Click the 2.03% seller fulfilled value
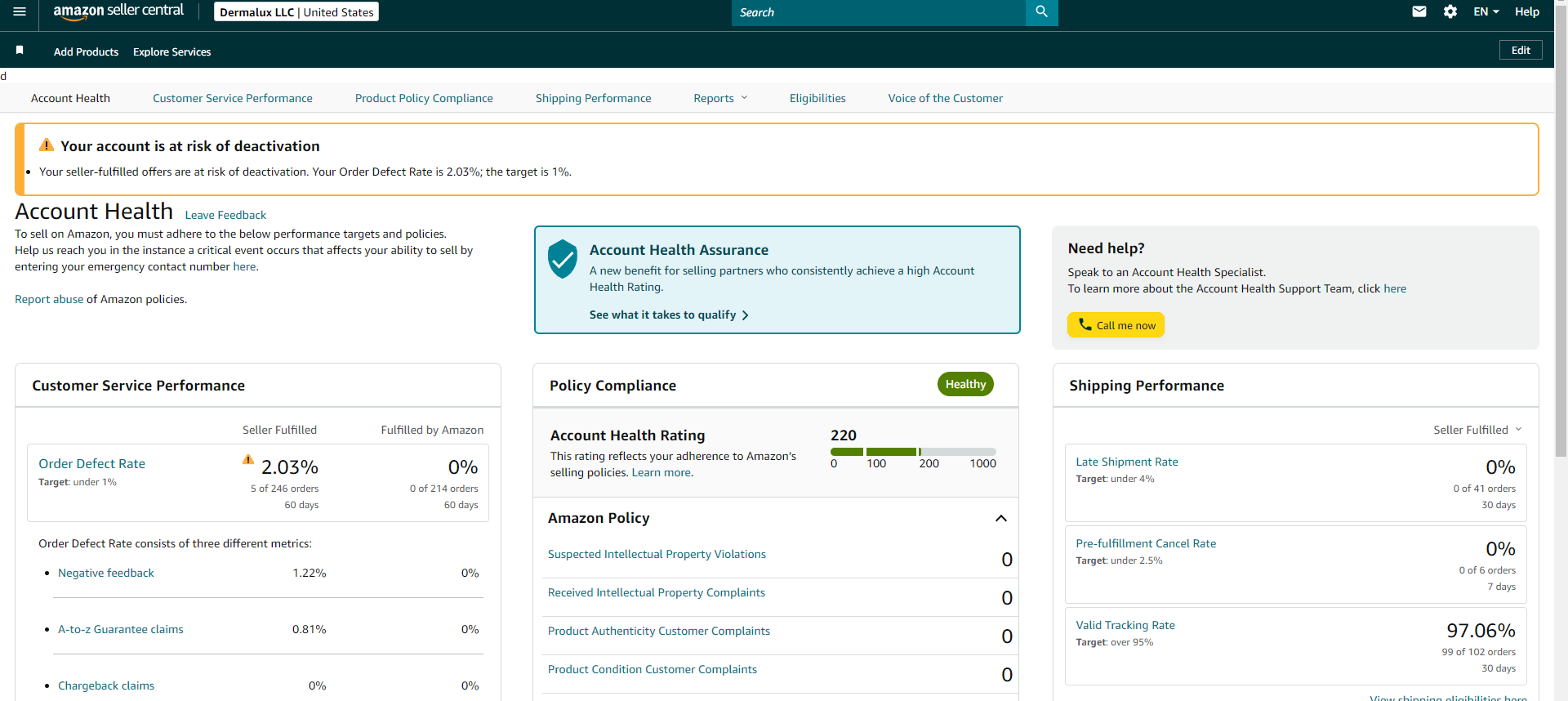This screenshot has height=701, width=1568. pos(290,467)
